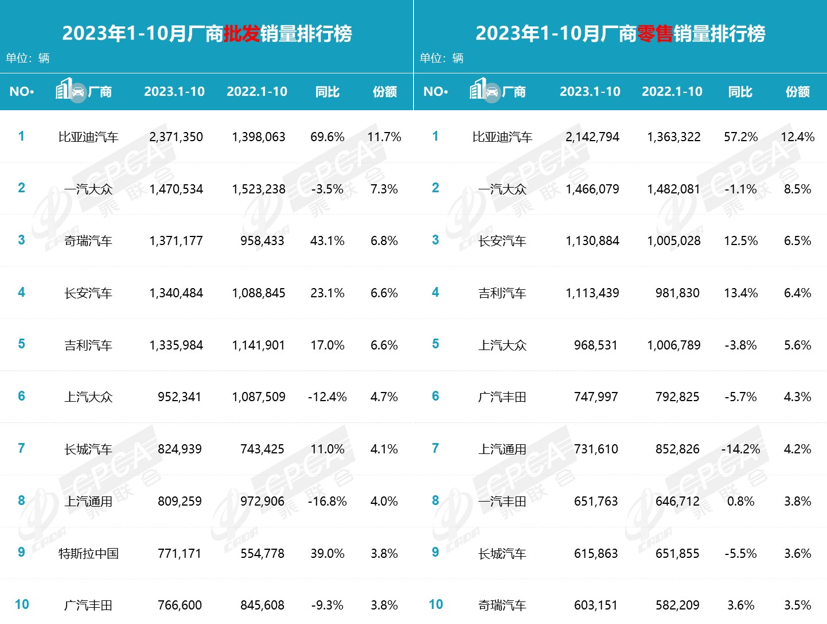Click 2023.1-10 header in retail table

tap(589, 92)
